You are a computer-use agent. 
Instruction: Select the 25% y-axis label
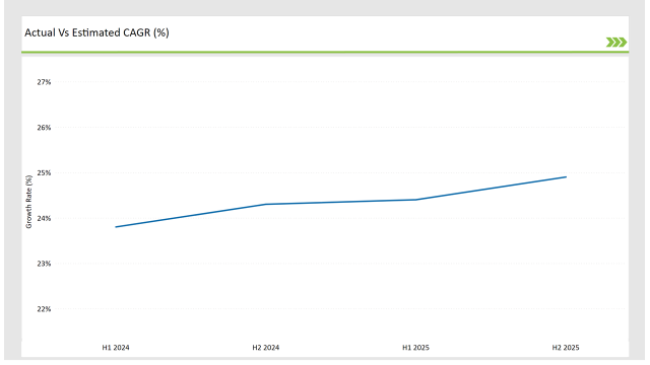click(44, 173)
